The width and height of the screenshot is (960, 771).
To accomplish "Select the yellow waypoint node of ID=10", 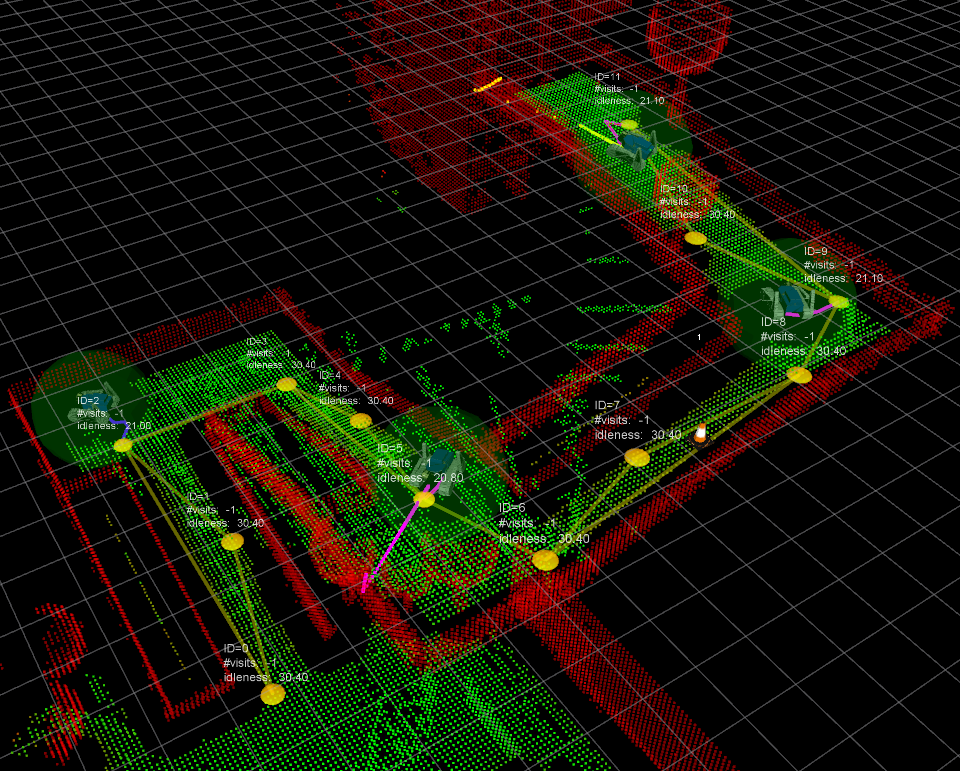I will click(x=696, y=238).
